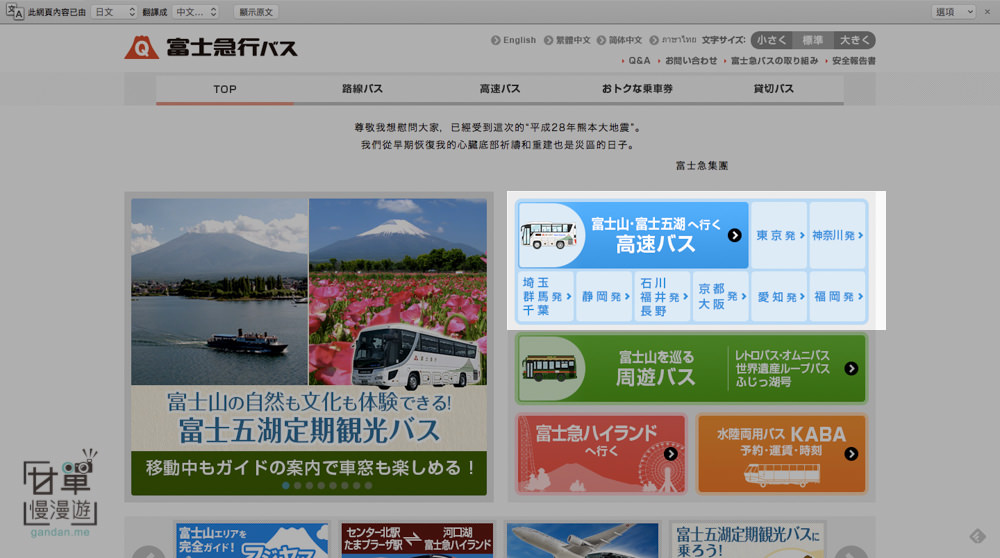Screen dimensions: 1000x558
Task: Choose 埼玉 群馬 千葉発 departure
Action: click(x=546, y=297)
